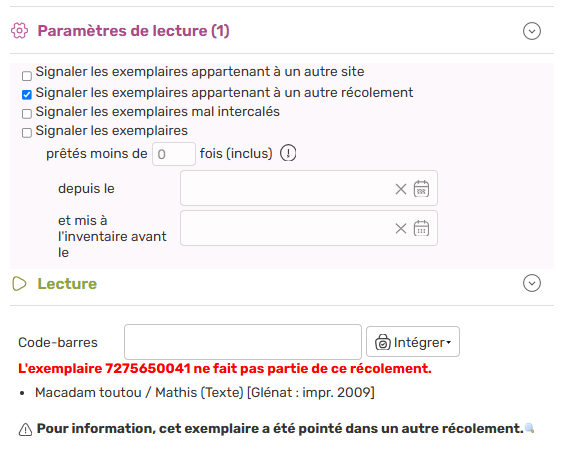Click the magnifier icon after the récolement warning
The image size is (567, 461).
click(529, 428)
